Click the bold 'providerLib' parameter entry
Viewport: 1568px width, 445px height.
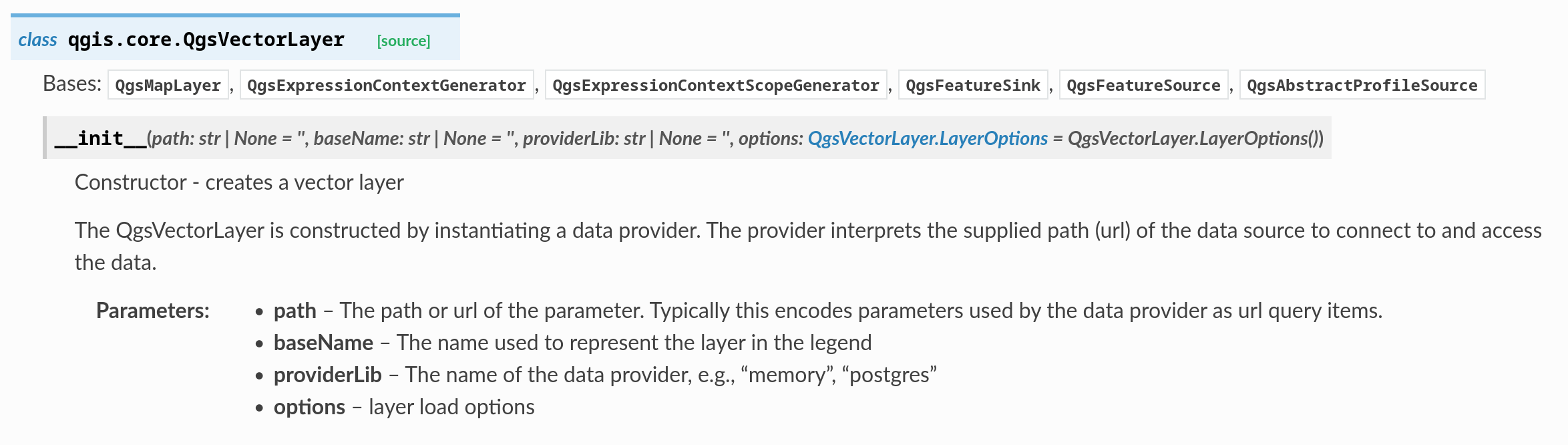pos(327,375)
